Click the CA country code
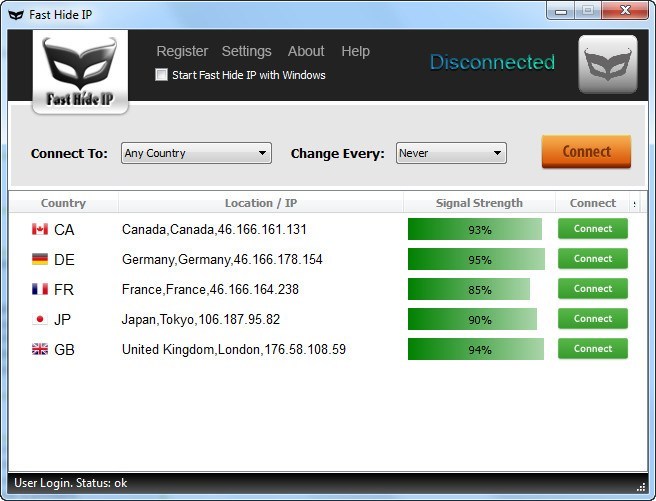The height and width of the screenshot is (501, 656). 64,230
